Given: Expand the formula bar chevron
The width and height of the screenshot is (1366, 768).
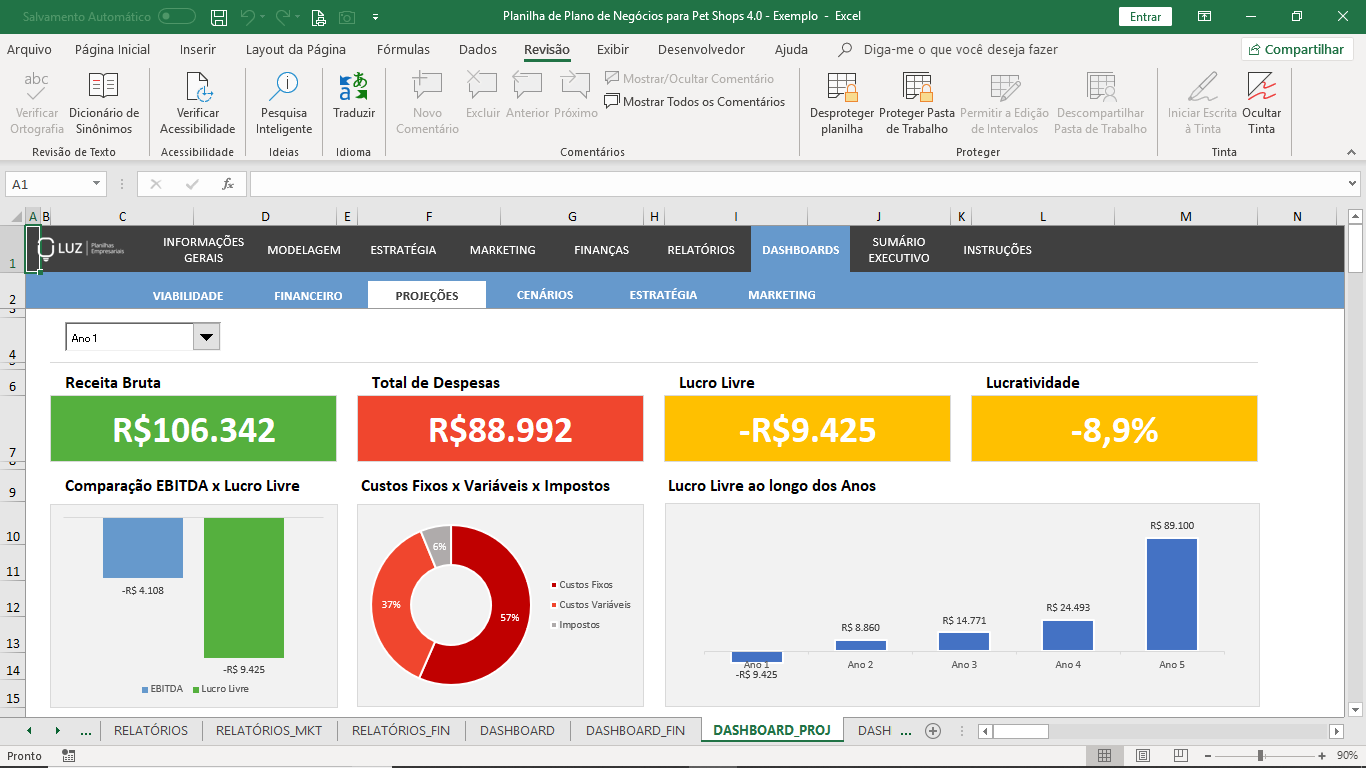Looking at the screenshot, I should (x=1353, y=184).
